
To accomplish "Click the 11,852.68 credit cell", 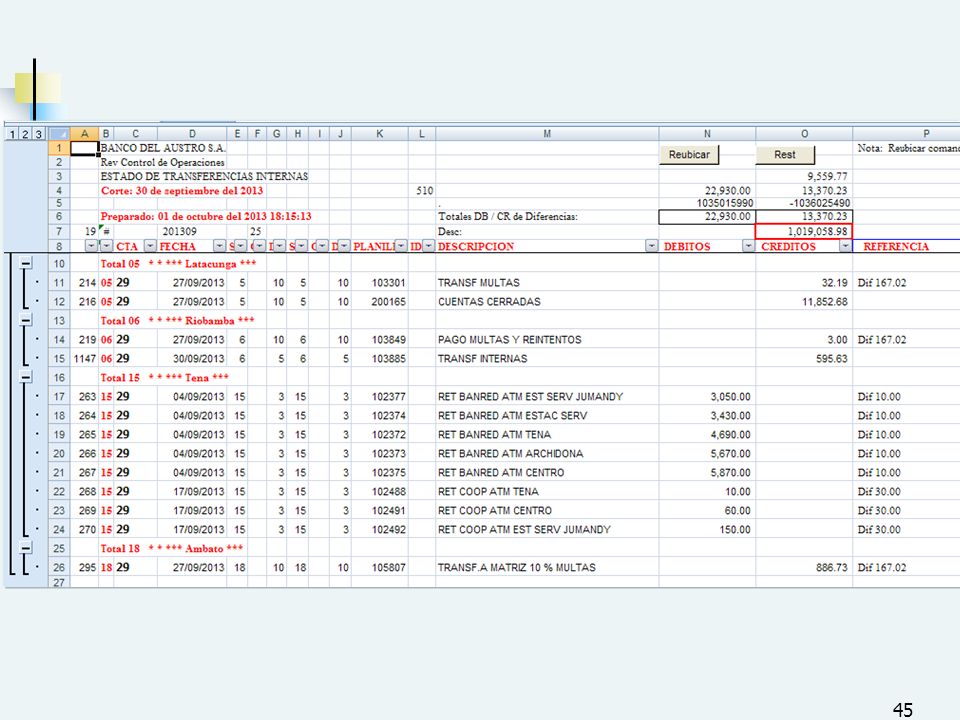I will click(x=804, y=302).
